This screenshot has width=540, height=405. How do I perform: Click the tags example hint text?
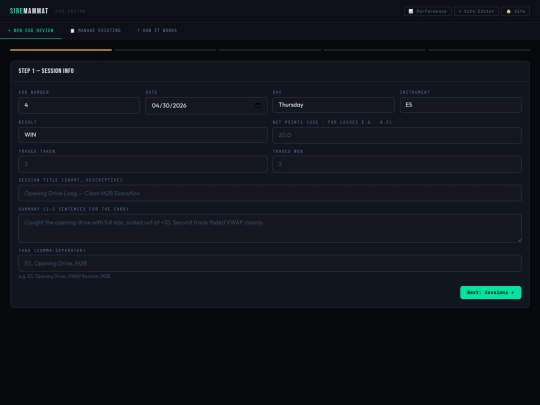64,276
